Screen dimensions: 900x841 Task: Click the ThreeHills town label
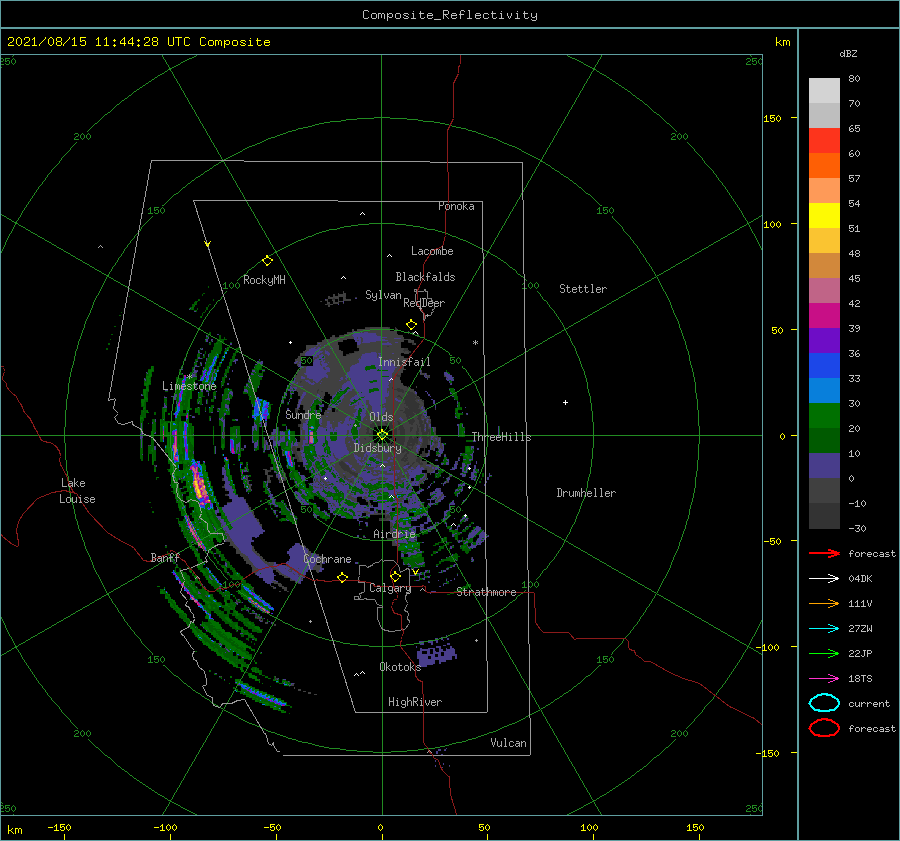[x=501, y=437]
